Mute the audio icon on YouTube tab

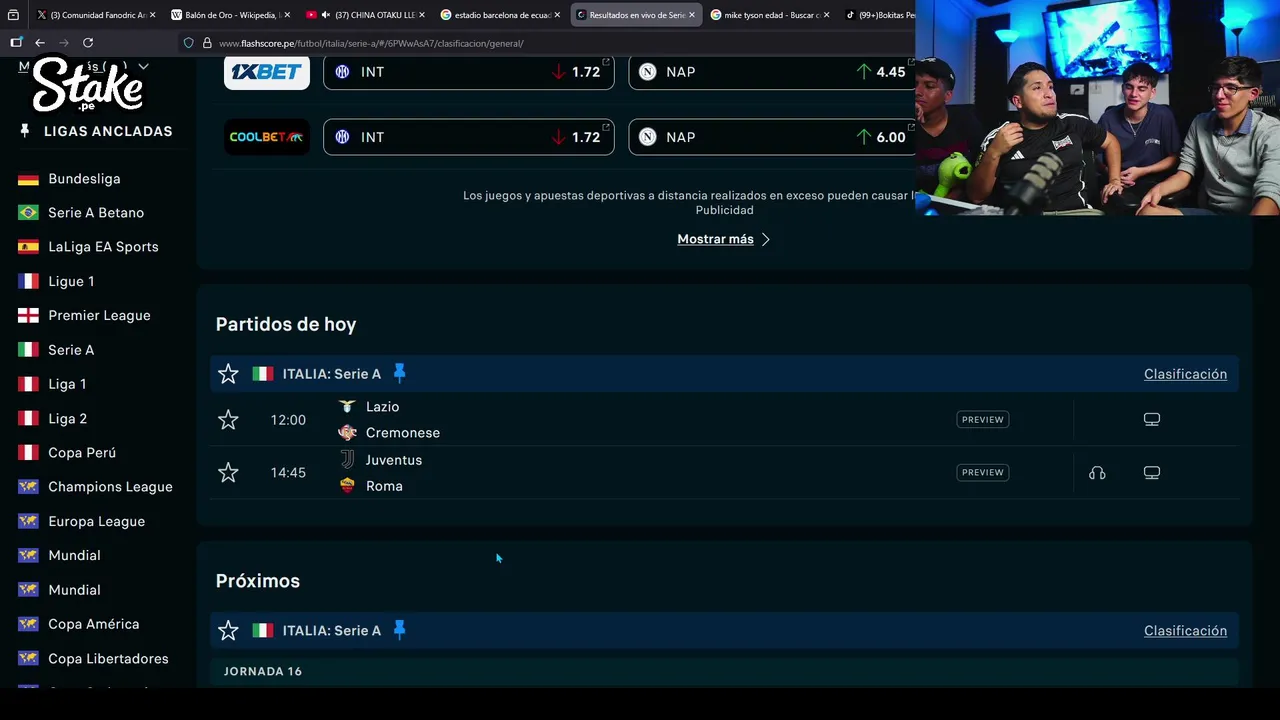point(326,15)
